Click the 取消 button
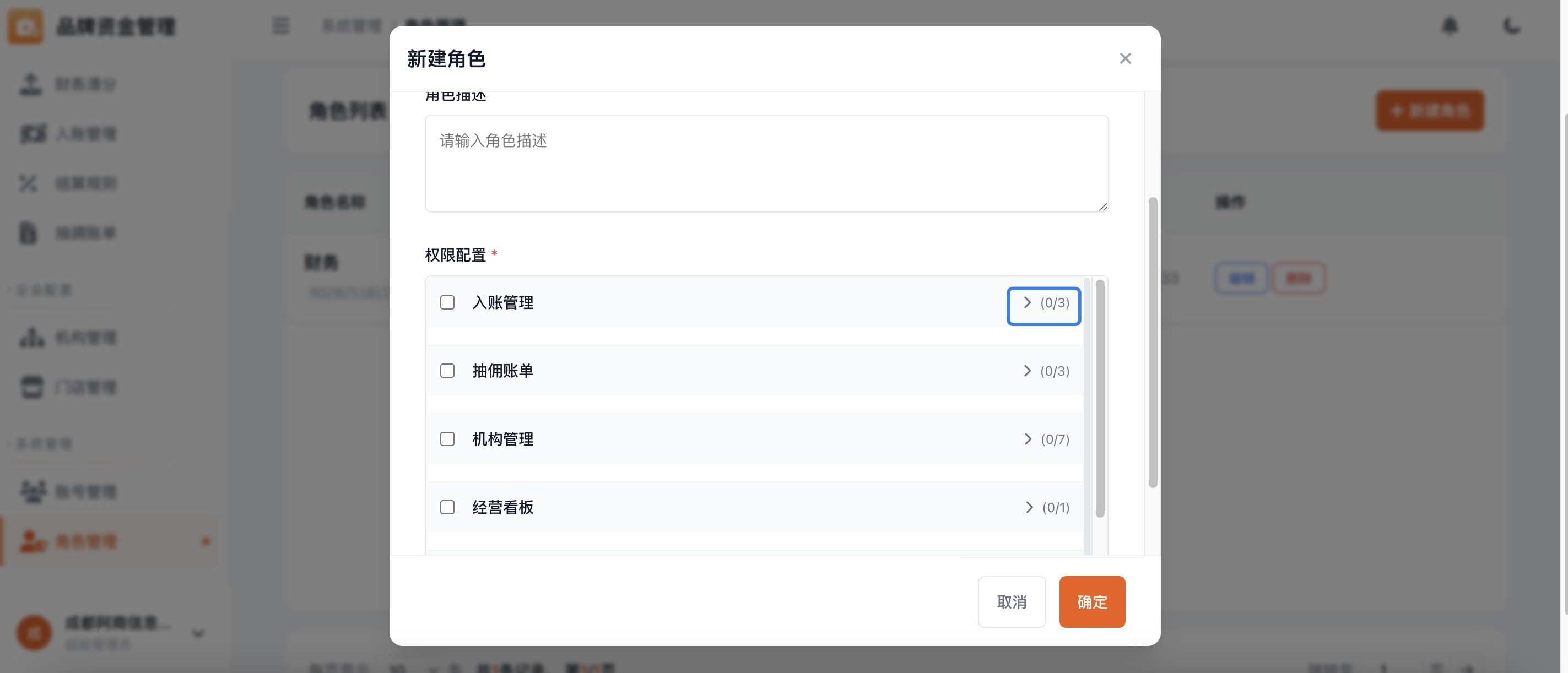This screenshot has width=1568, height=673. coord(1011,602)
